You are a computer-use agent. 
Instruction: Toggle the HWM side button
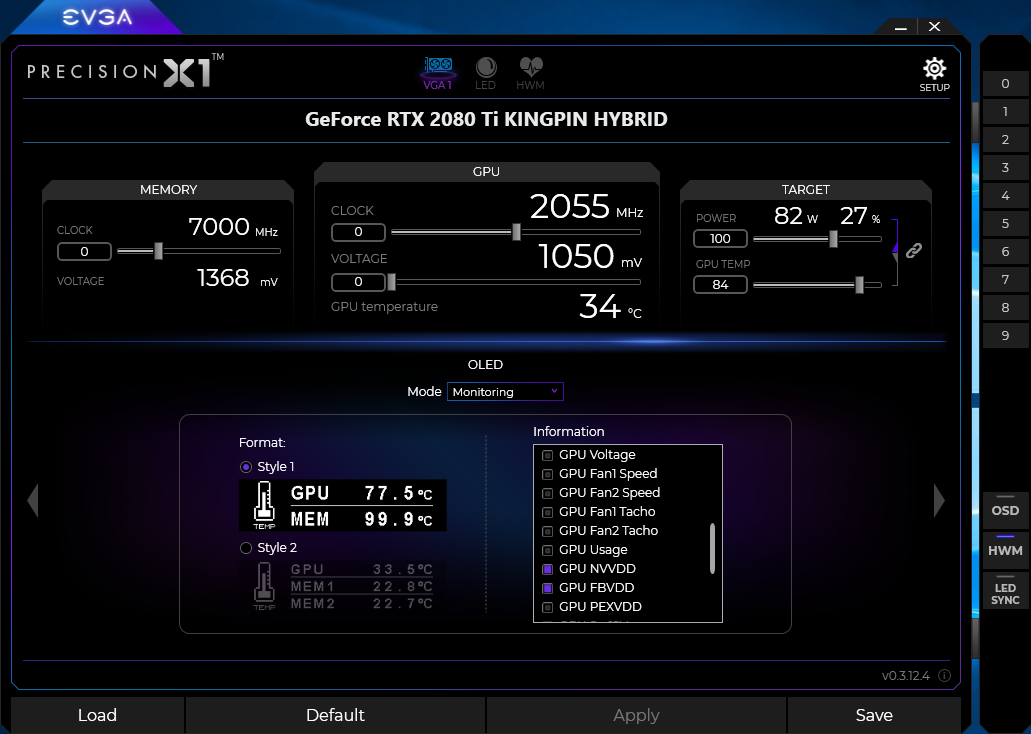pyautogui.click(x=1005, y=550)
